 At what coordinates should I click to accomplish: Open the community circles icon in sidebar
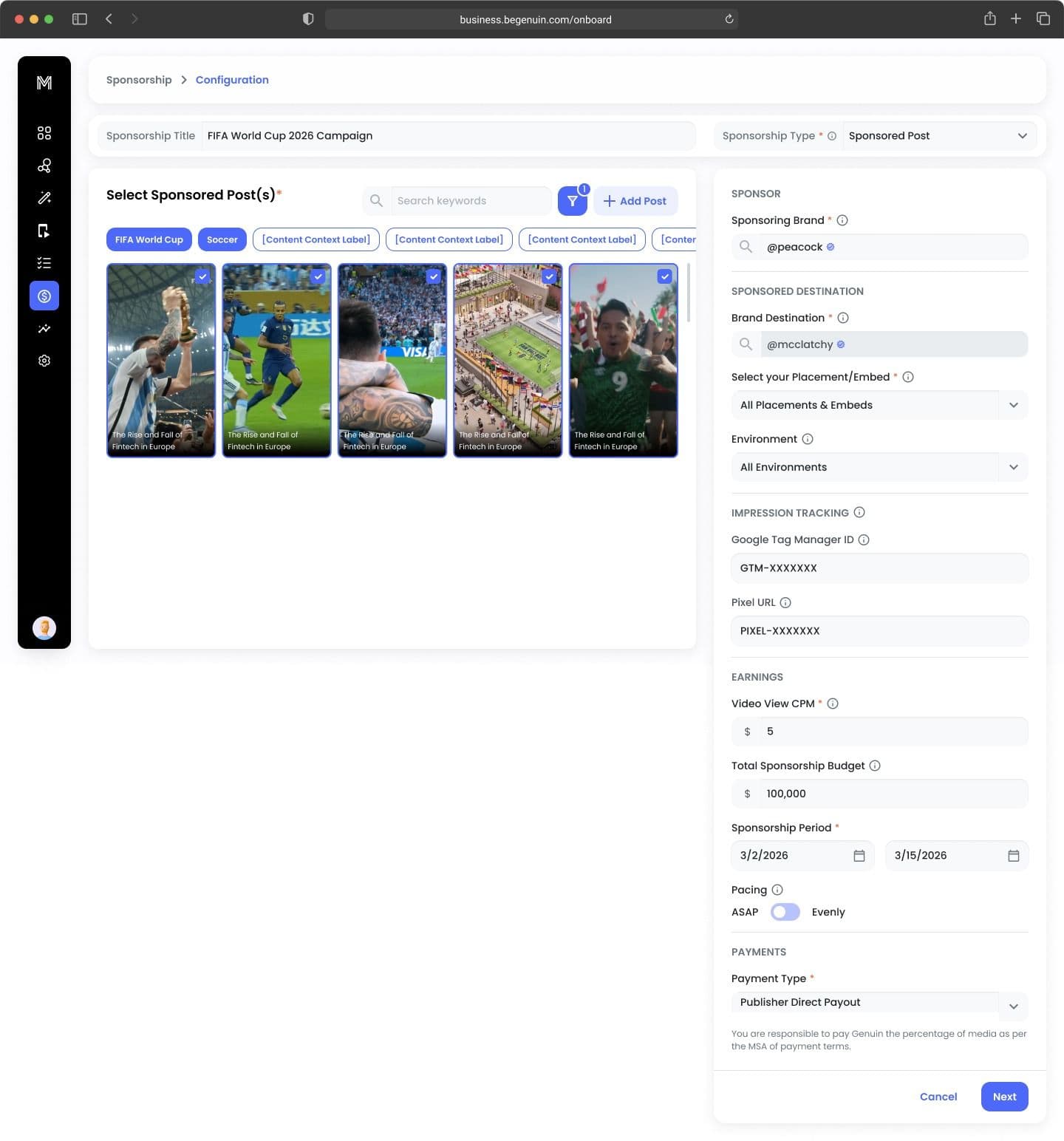pyautogui.click(x=44, y=166)
